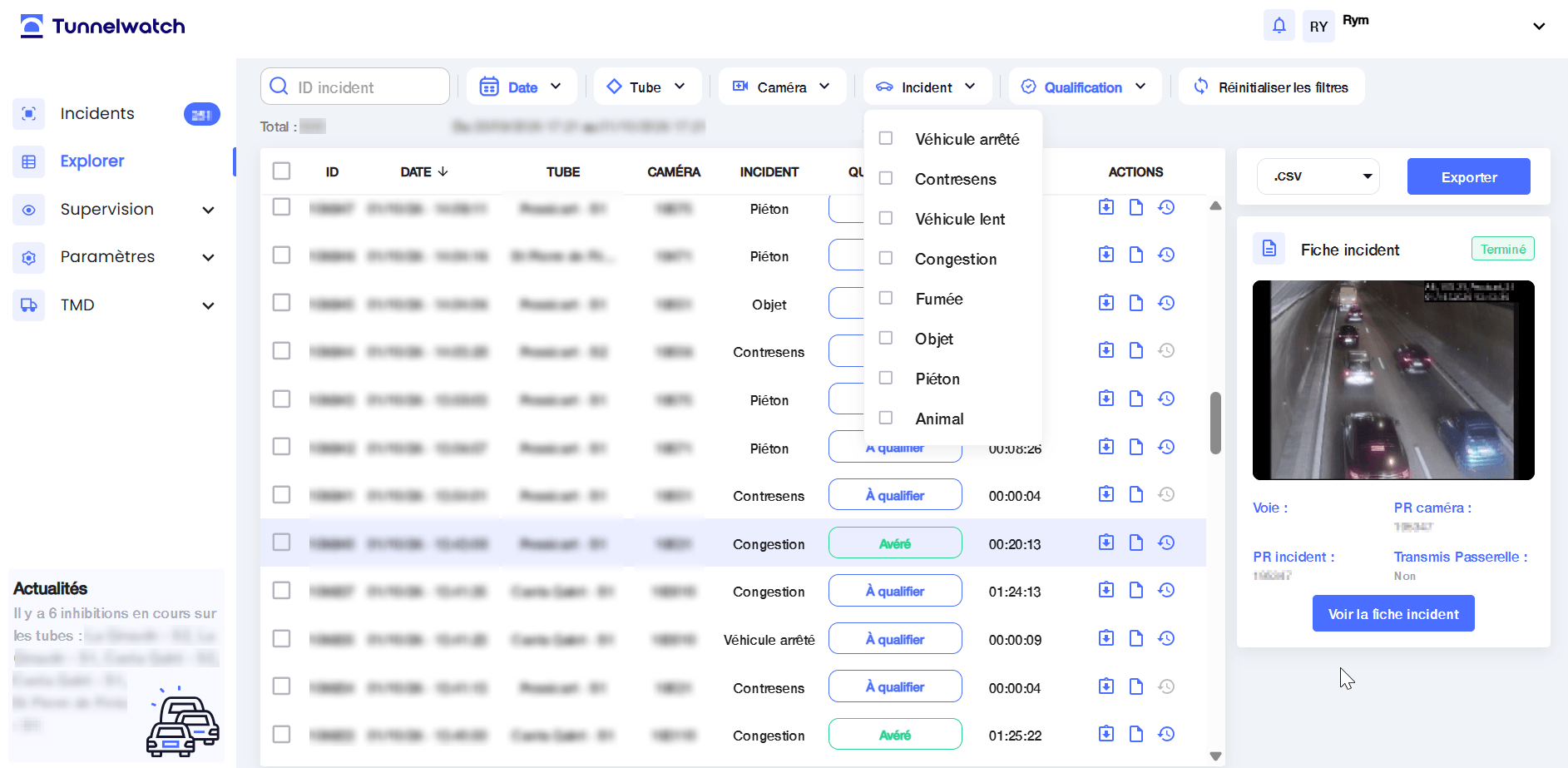Screen dimensions: 1568x768
Task: Click the Exporter button
Action: [x=1468, y=176]
